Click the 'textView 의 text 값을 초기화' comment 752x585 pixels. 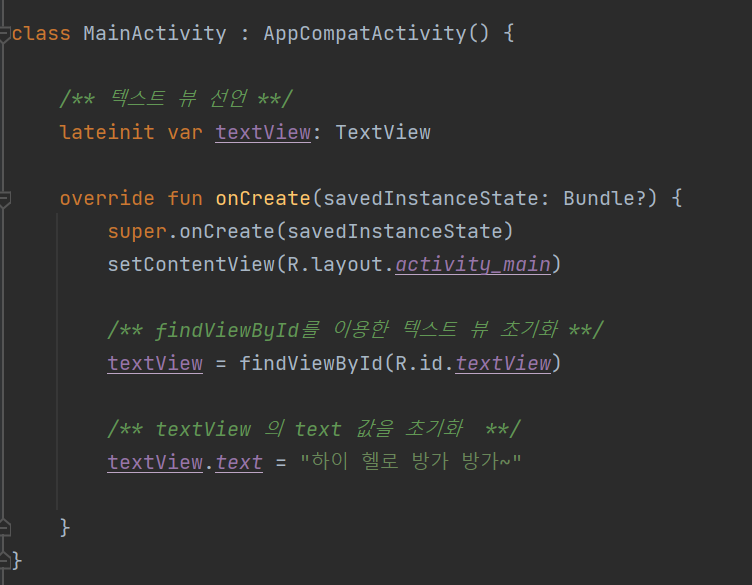coord(314,429)
